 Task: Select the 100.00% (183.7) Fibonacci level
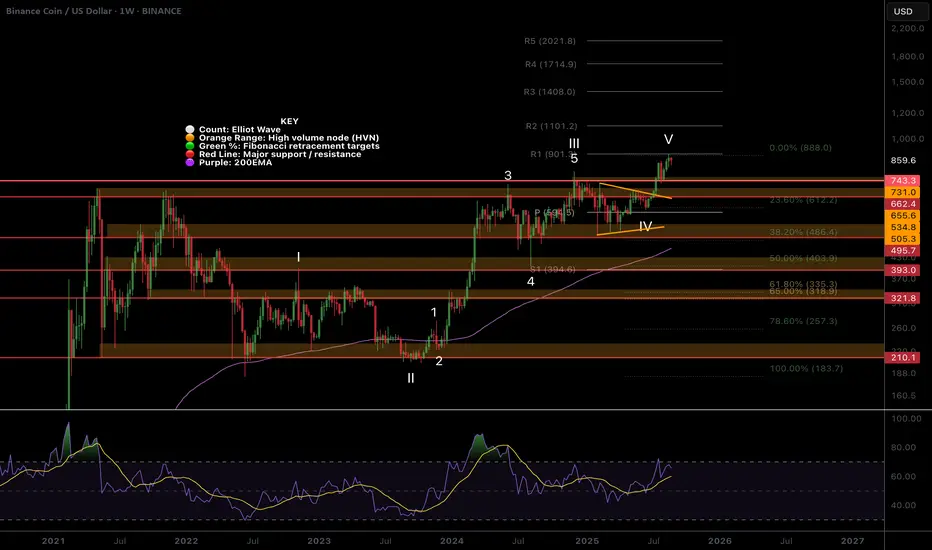click(806, 369)
